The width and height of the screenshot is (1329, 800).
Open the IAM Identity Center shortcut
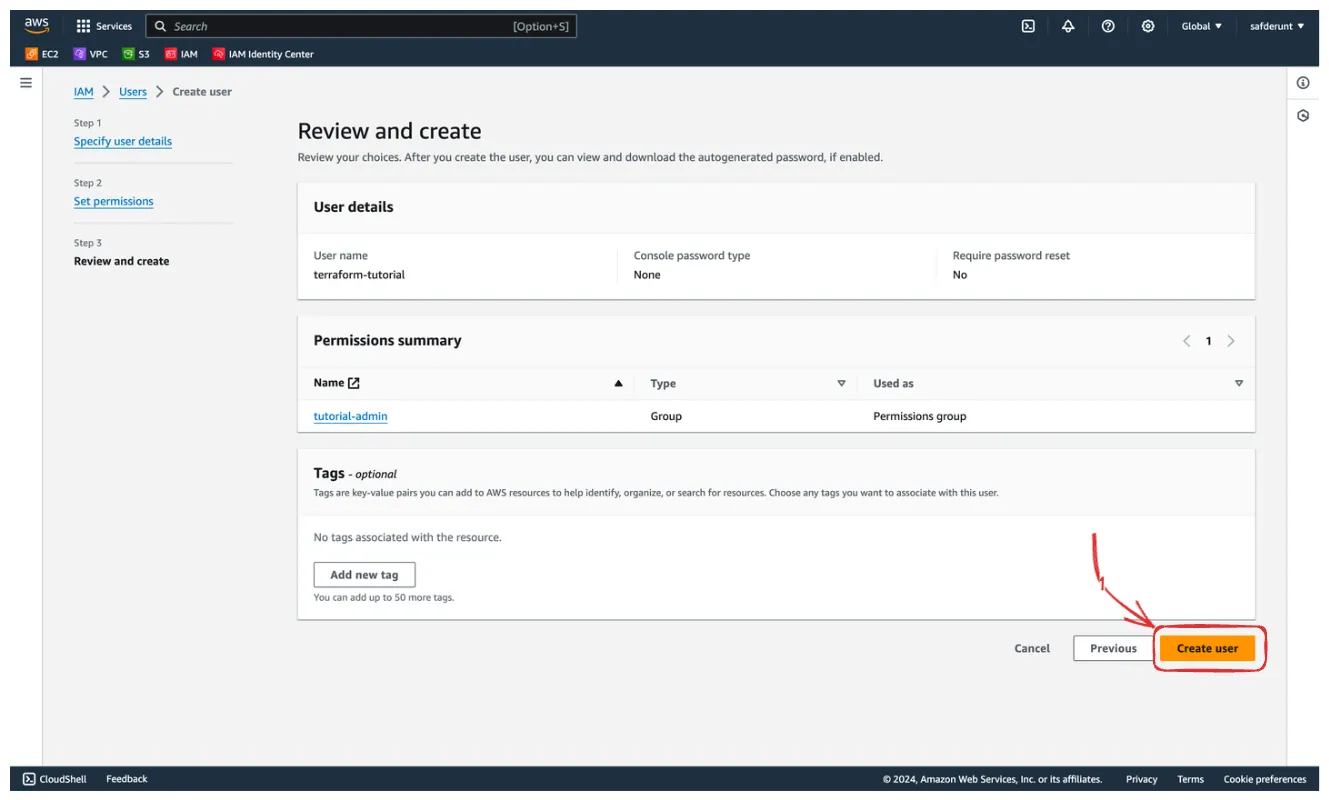click(263, 54)
